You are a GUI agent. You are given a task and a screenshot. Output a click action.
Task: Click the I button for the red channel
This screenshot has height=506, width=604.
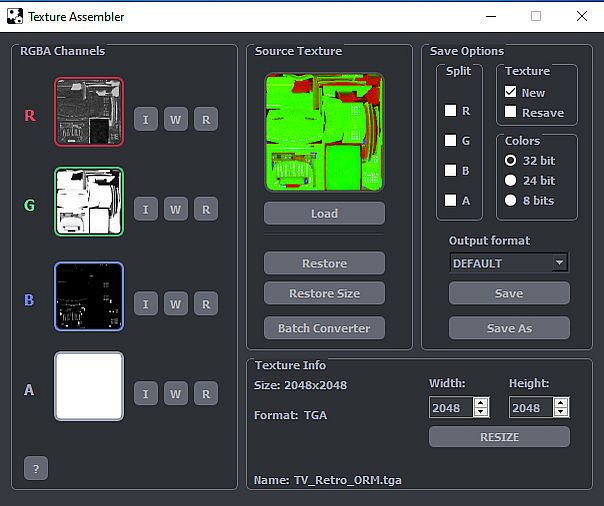[145, 119]
